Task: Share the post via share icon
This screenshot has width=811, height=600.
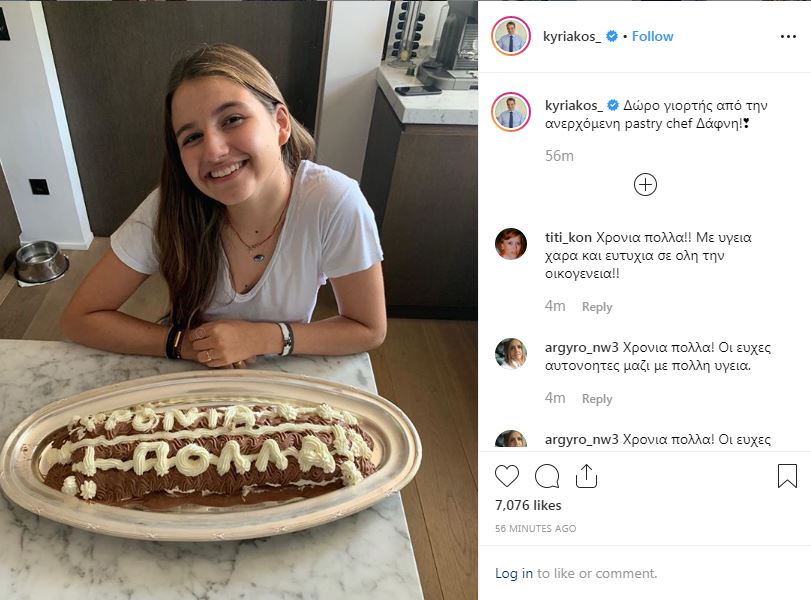Action: click(586, 476)
